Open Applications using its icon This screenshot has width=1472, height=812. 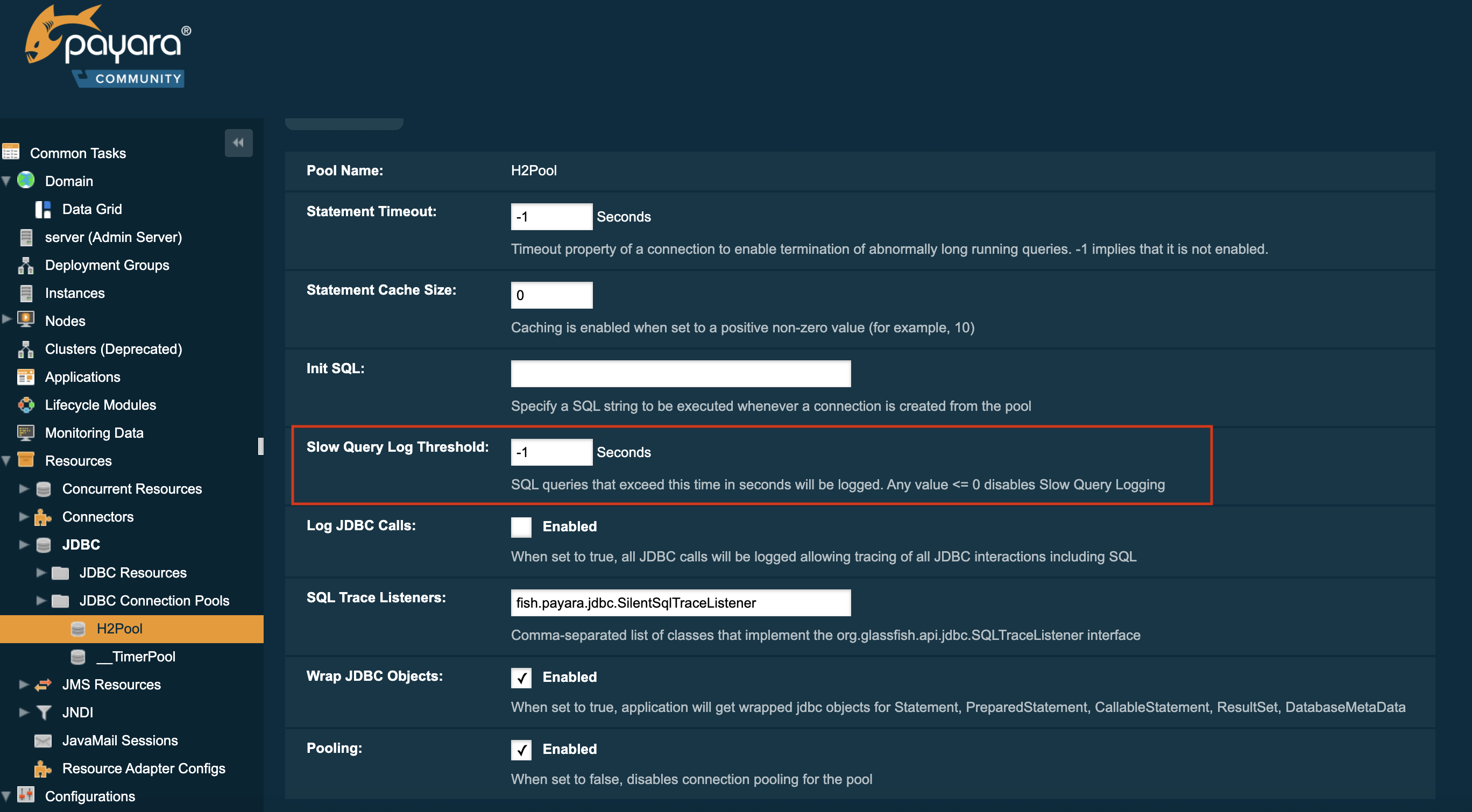click(26, 377)
